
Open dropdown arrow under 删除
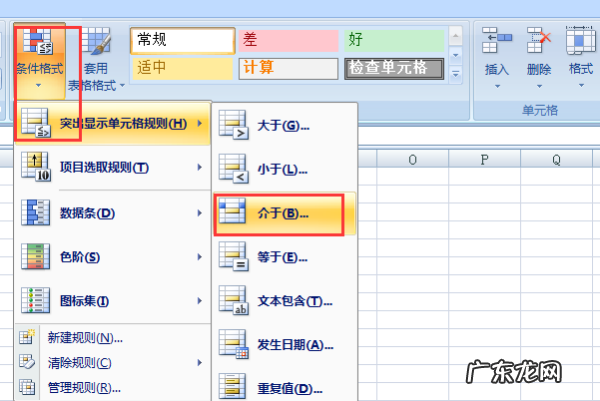[x=539, y=86]
